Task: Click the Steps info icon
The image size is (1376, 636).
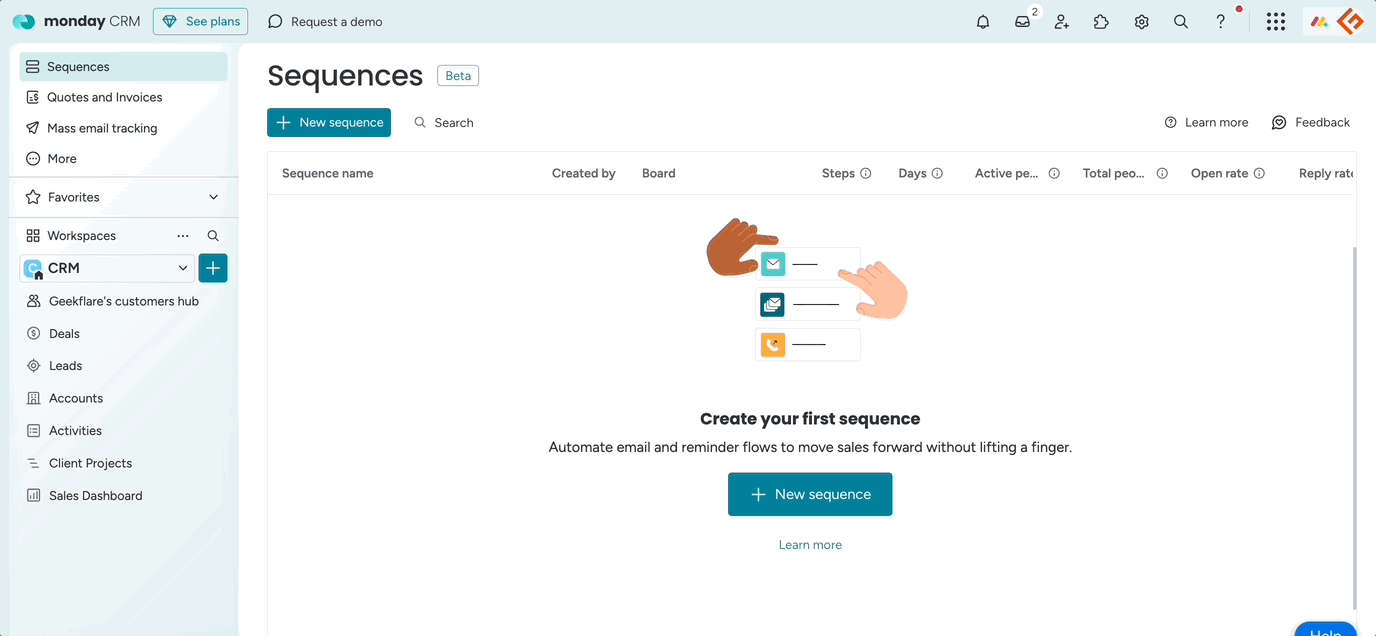Action: pos(866,173)
